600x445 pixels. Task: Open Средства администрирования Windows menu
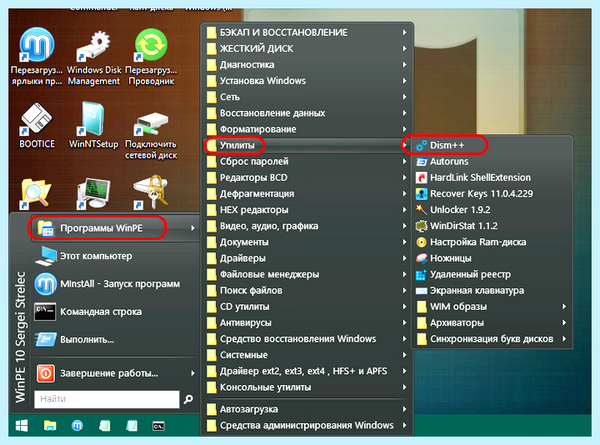click(307, 425)
